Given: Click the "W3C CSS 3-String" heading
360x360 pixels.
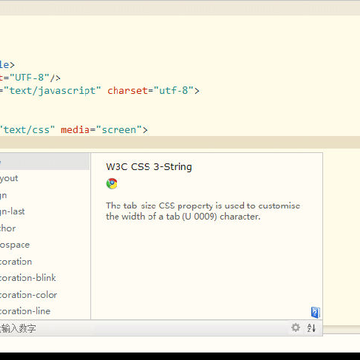Looking at the screenshot, I should point(149,167).
